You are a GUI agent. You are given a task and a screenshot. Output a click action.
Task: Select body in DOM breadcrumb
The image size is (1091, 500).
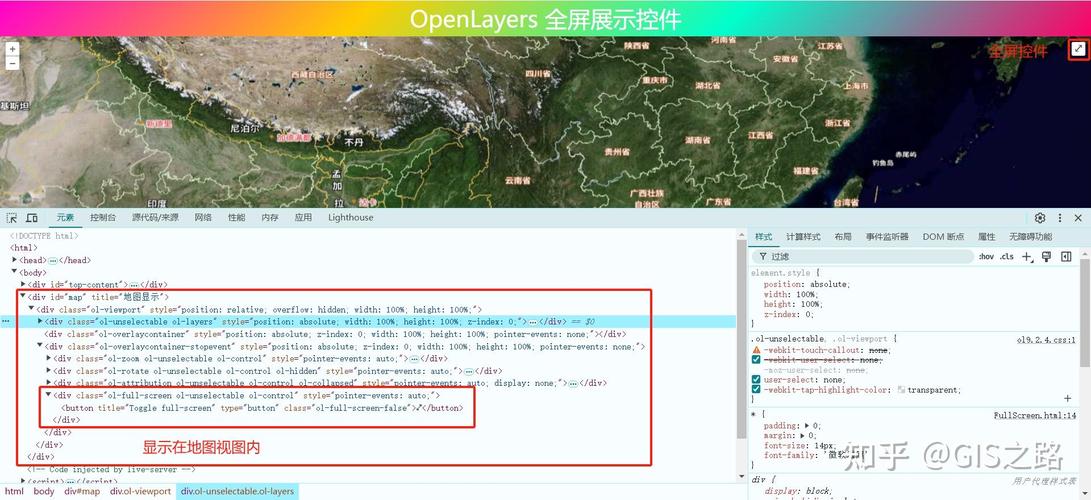pyautogui.click(x=44, y=492)
